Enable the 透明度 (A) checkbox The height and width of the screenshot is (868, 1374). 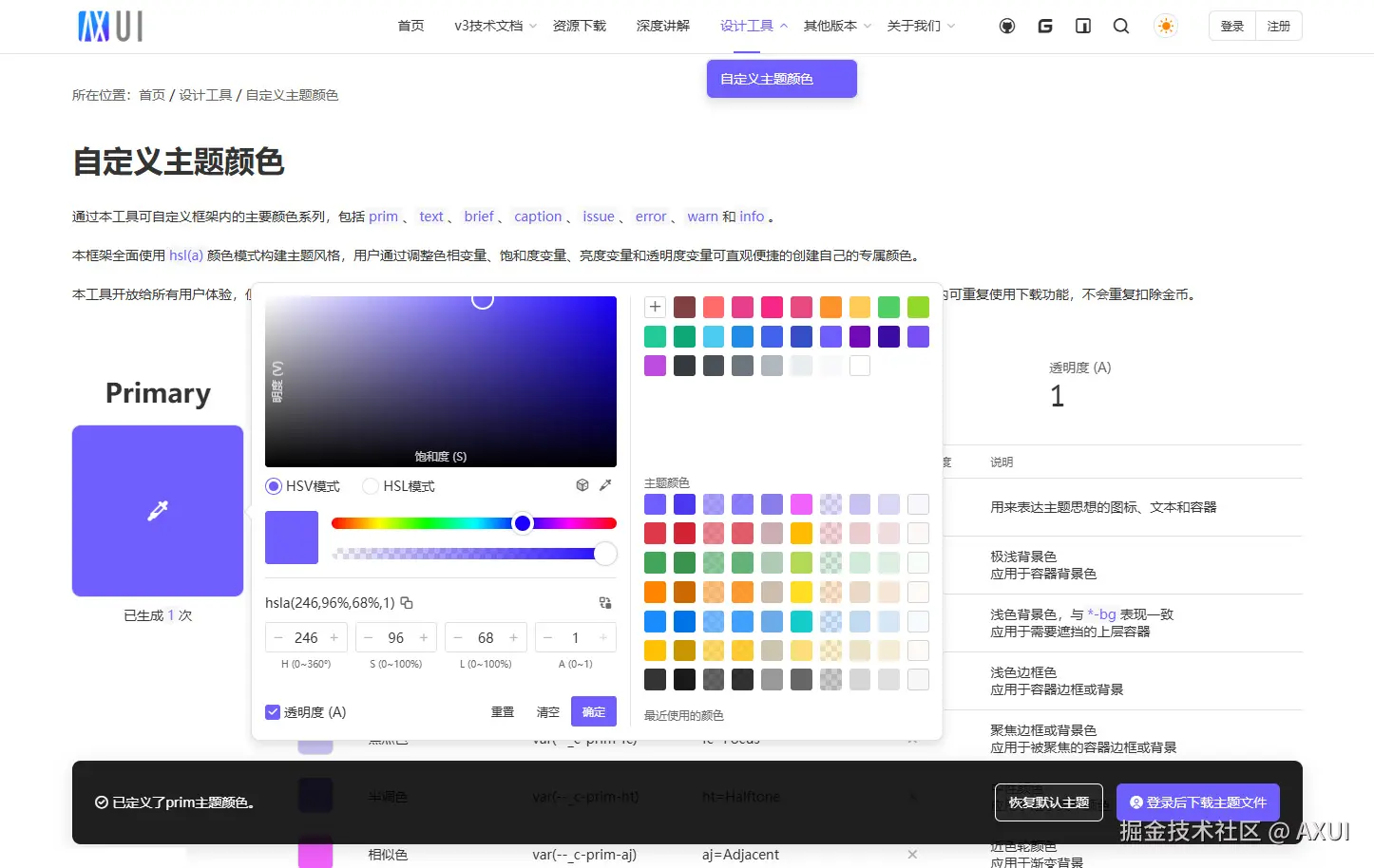click(273, 711)
